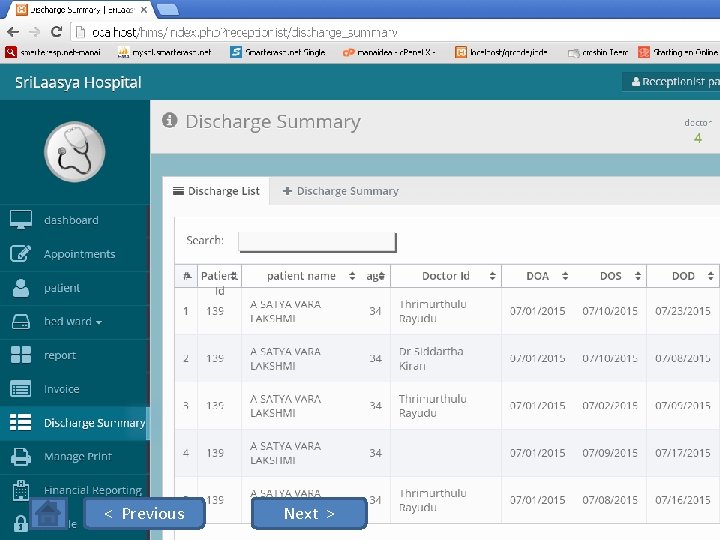Switch to the Discharge List tab
The width and height of the screenshot is (720, 540).
(216, 191)
